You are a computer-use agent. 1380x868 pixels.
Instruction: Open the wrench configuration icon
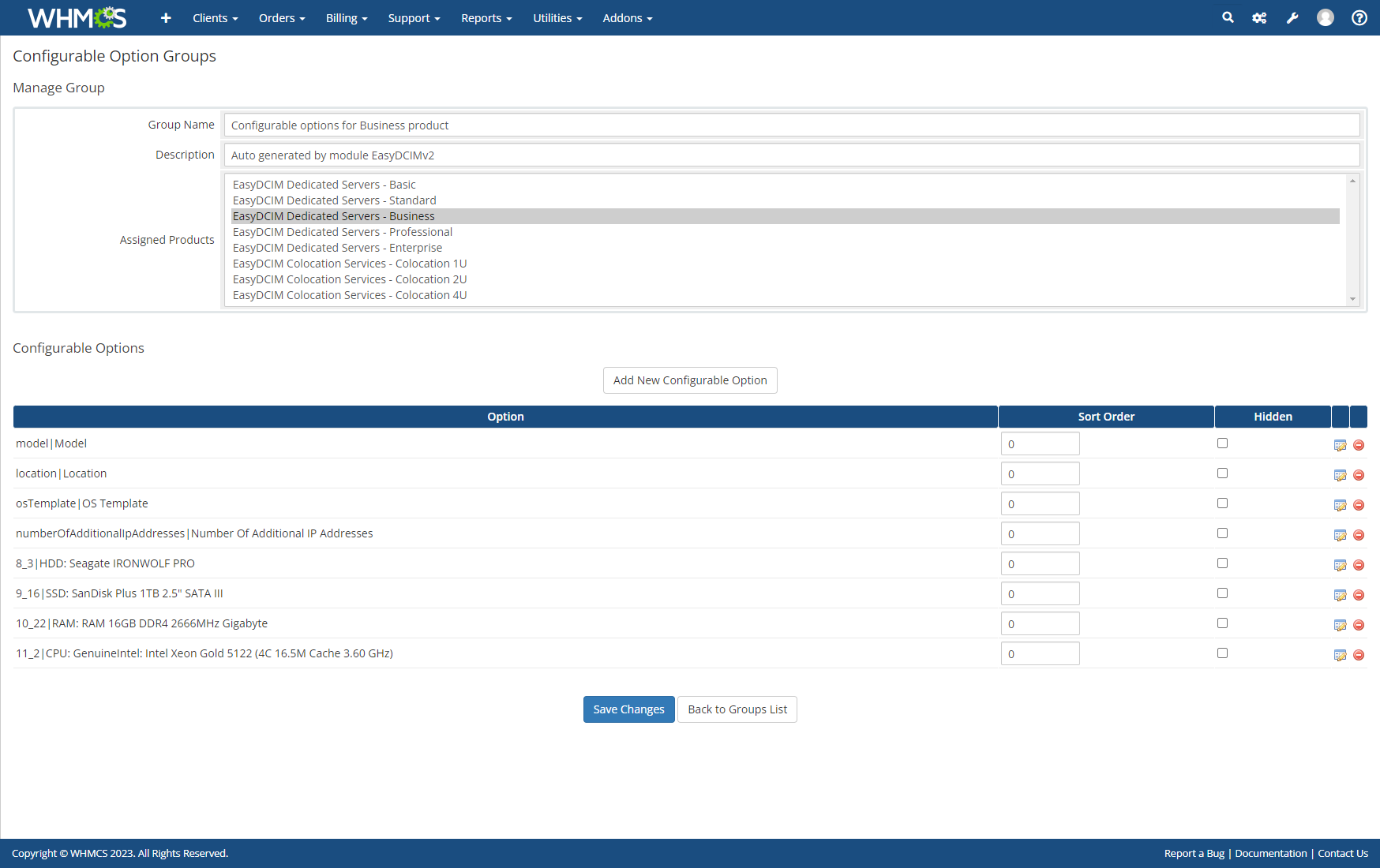tap(1292, 17)
